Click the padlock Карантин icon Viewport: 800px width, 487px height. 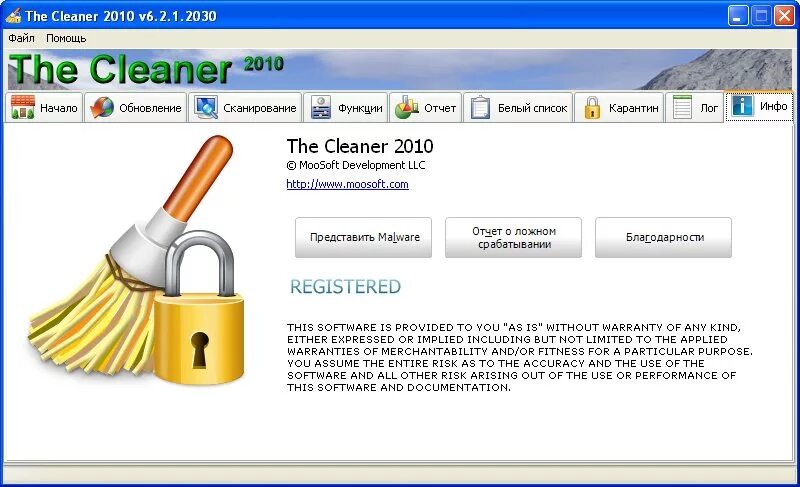[x=592, y=108]
